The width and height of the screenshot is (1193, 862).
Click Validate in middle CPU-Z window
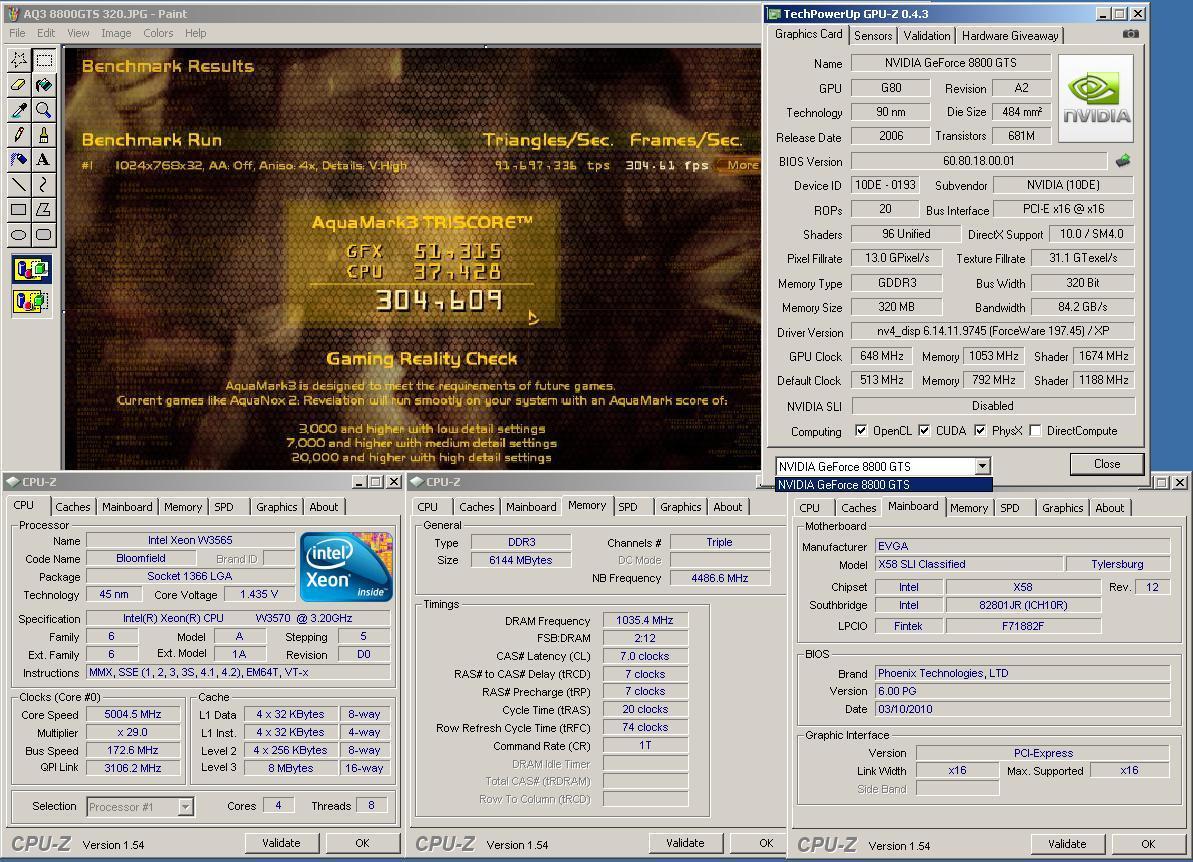click(x=685, y=843)
